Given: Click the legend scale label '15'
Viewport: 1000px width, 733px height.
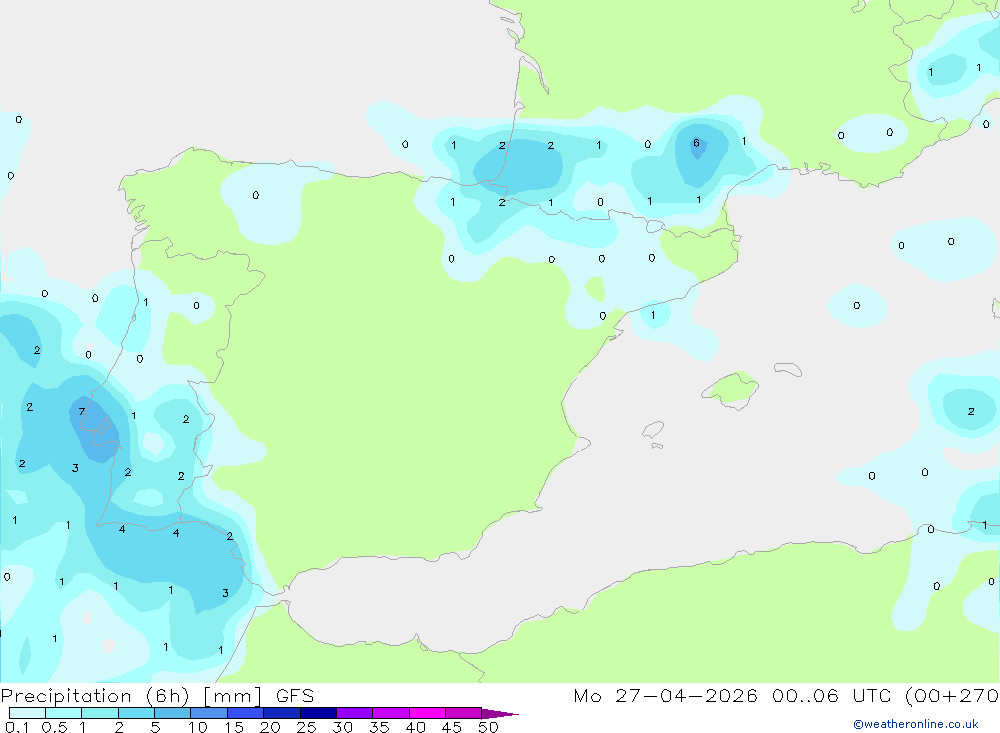Looking at the screenshot, I should [234, 727].
